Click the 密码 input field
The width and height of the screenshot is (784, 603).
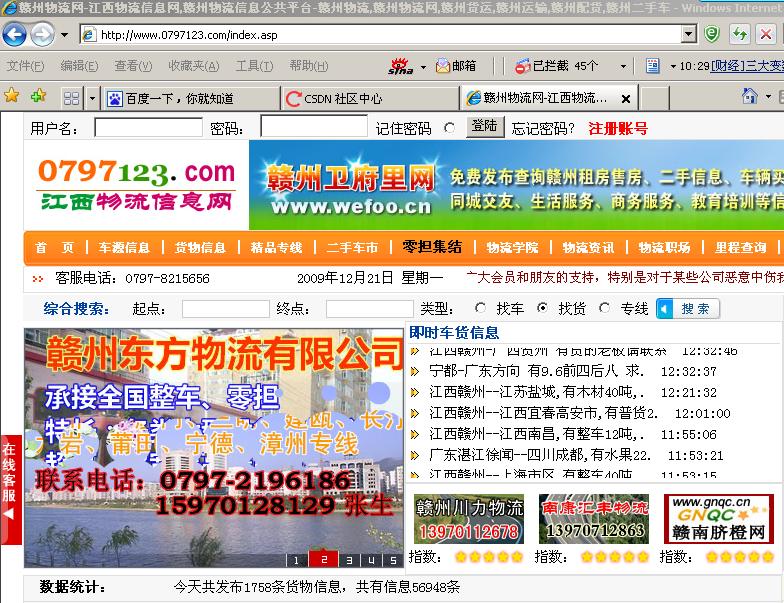point(314,126)
